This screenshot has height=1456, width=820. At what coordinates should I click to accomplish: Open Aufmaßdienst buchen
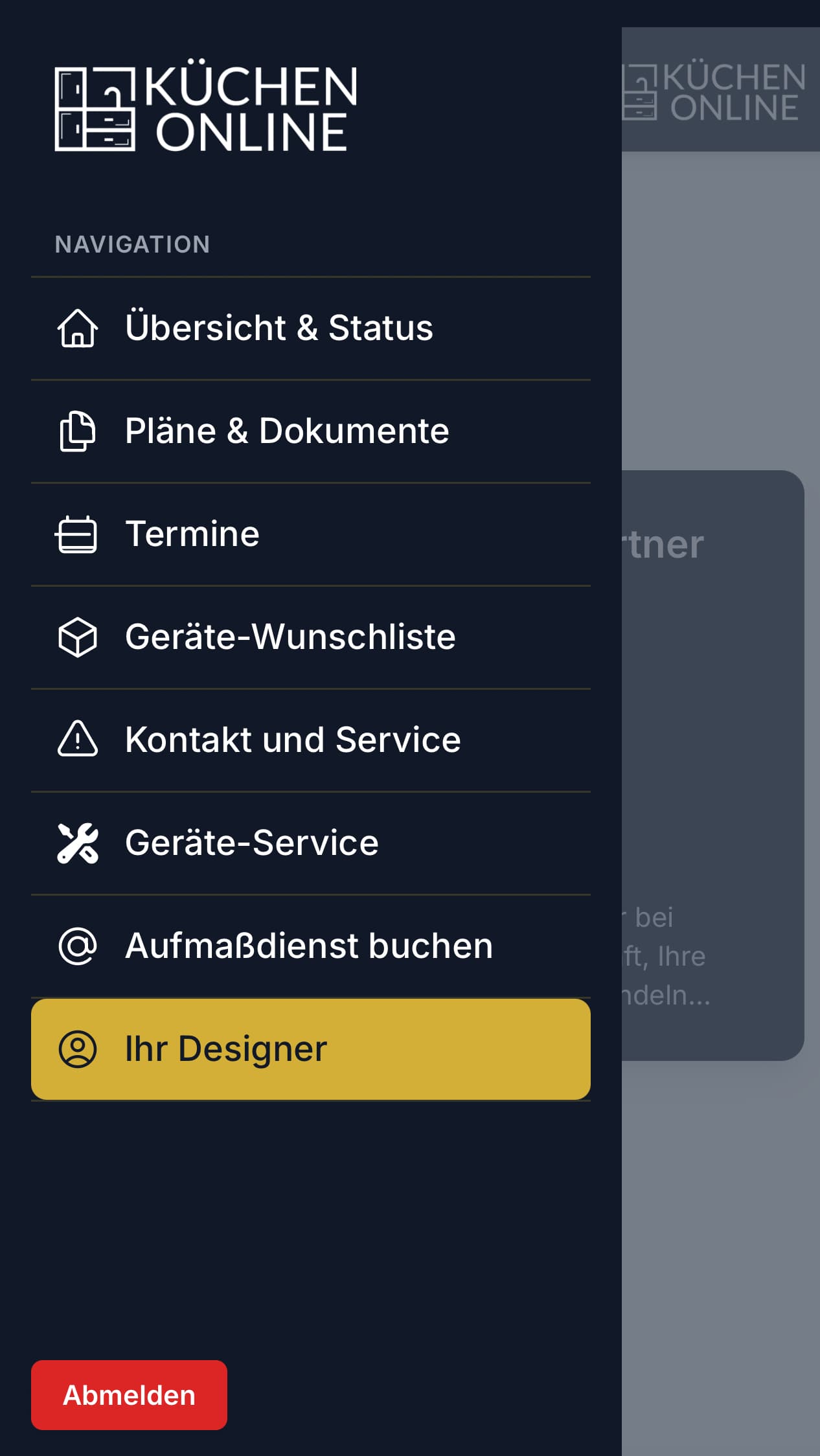coord(308,945)
